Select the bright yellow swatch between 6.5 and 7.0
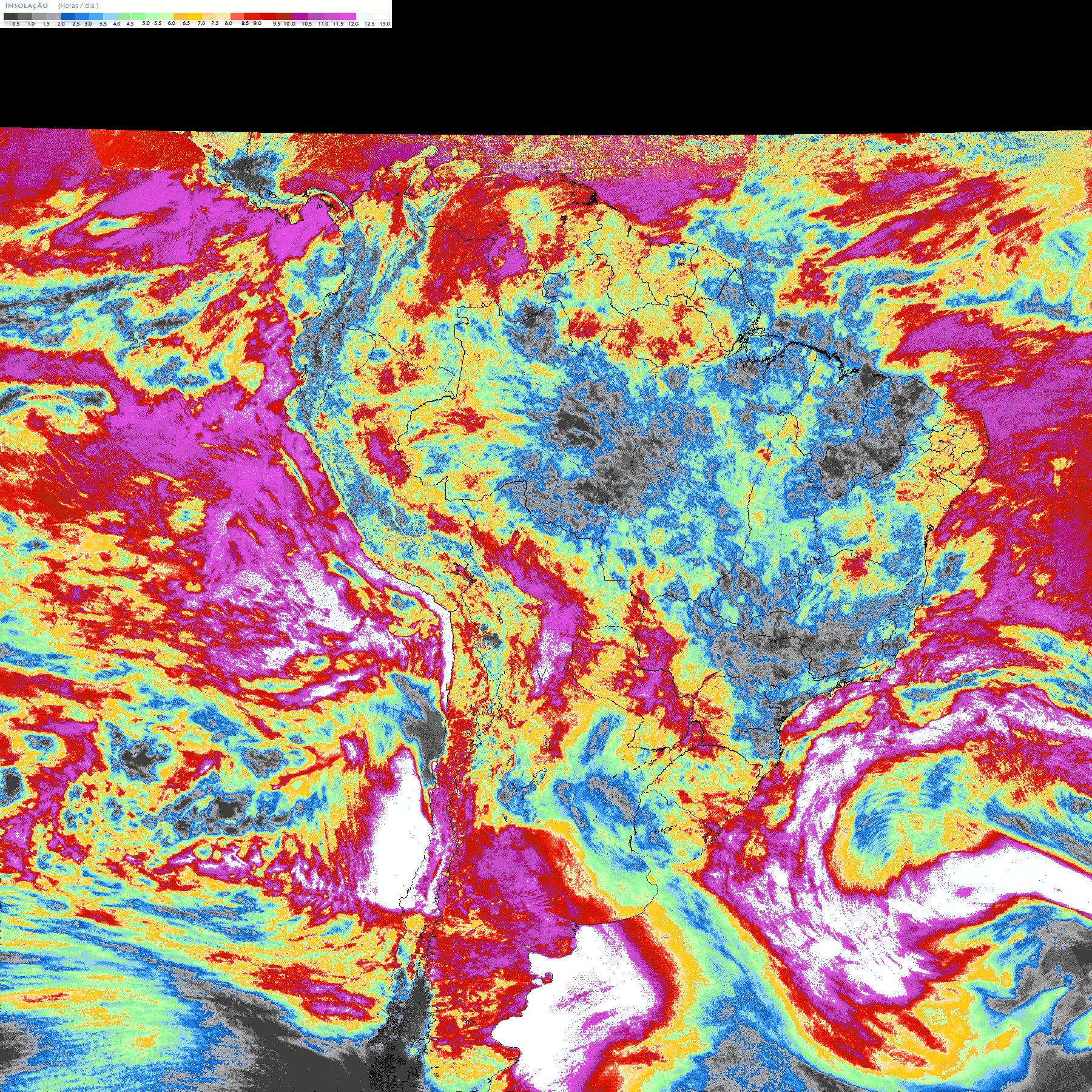Screen dimensions: 1092x1092 pyautogui.click(x=195, y=16)
